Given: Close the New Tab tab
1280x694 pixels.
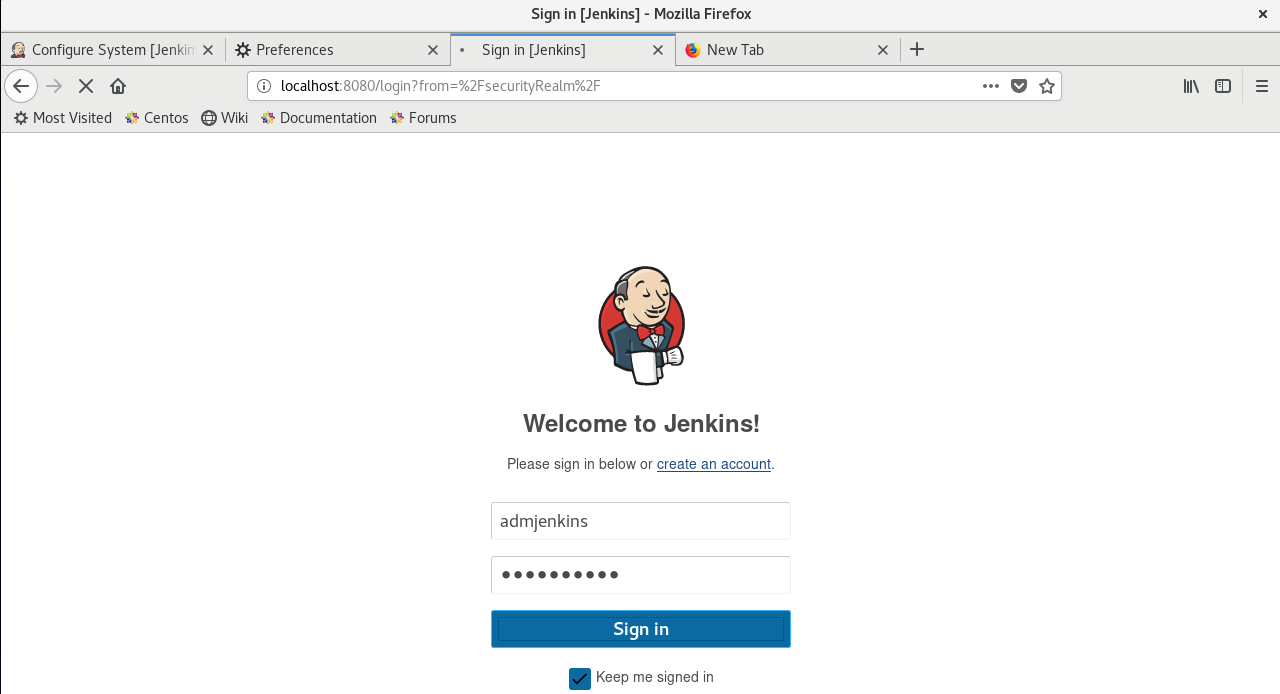Looking at the screenshot, I should [x=883, y=50].
